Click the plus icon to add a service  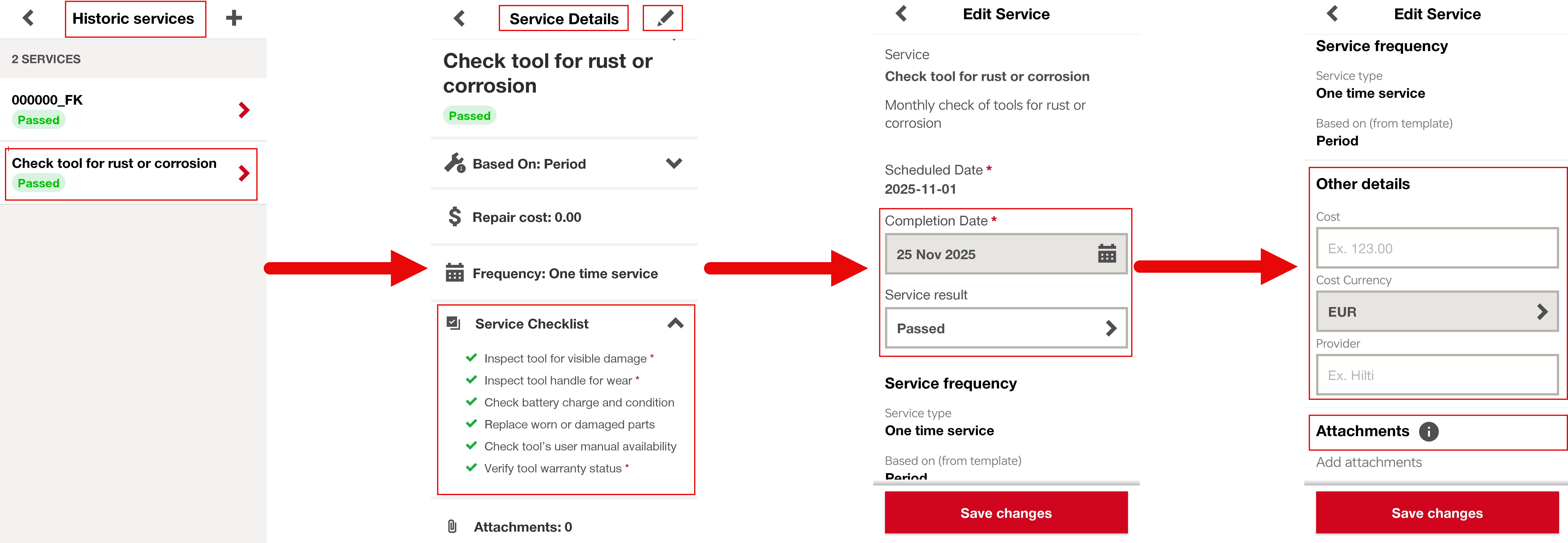[x=234, y=18]
